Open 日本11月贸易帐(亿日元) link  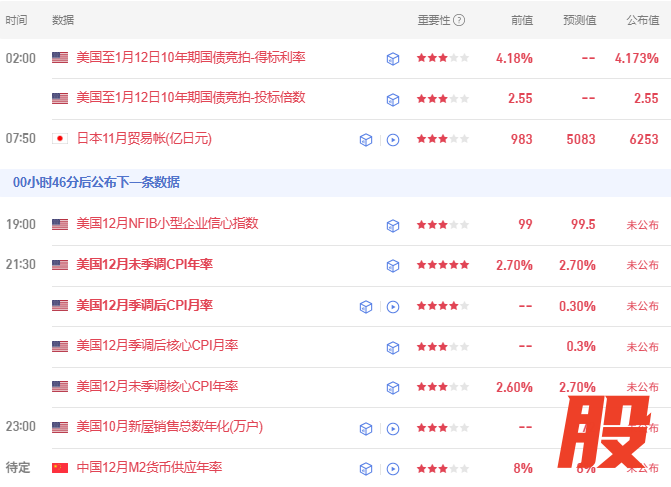coord(144,139)
